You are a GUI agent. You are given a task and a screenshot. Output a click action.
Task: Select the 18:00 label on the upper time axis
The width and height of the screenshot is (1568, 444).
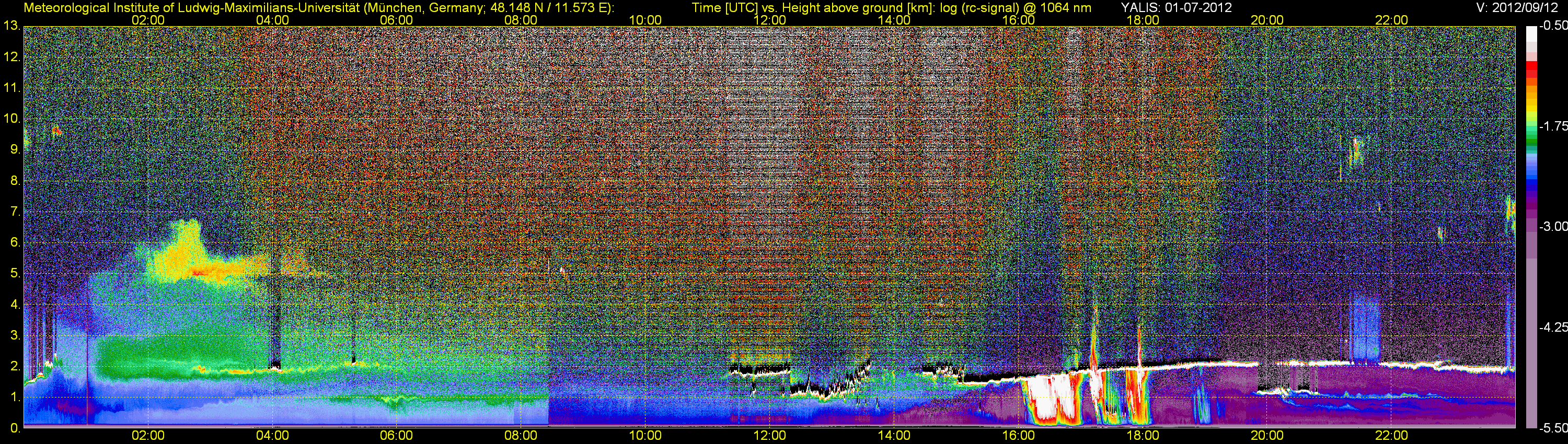tap(1143, 20)
